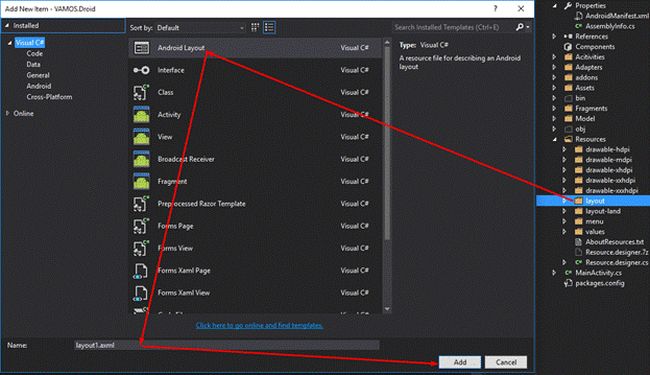Click the Components icon in Solution Explorer
Viewport: 650px width, 375px height.
point(568,47)
